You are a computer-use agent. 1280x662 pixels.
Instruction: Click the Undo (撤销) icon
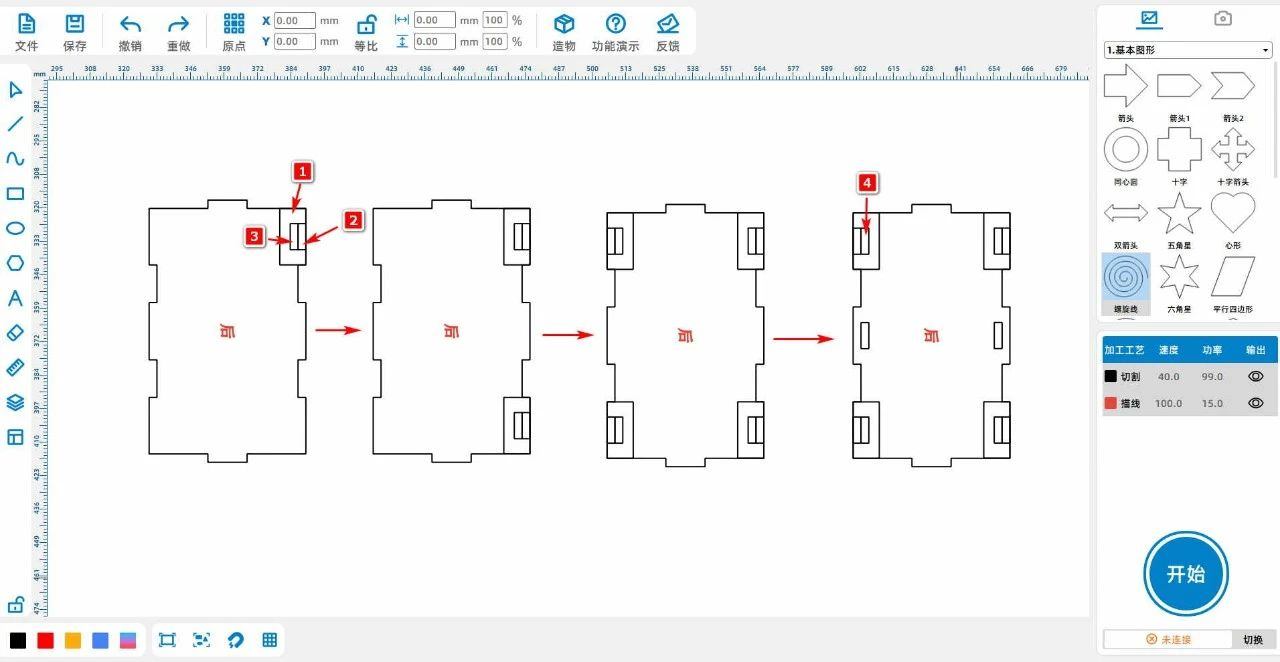[130, 25]
